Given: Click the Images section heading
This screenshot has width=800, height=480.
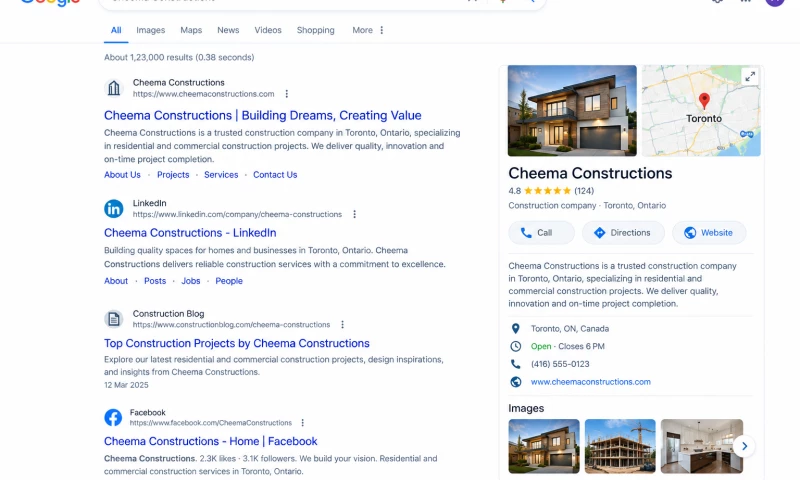Looking at the screenshot, I should pos(526,408).
